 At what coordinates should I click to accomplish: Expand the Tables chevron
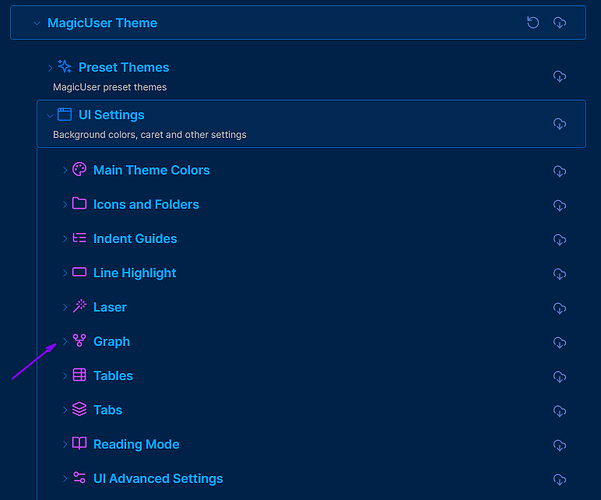point(65,376)
